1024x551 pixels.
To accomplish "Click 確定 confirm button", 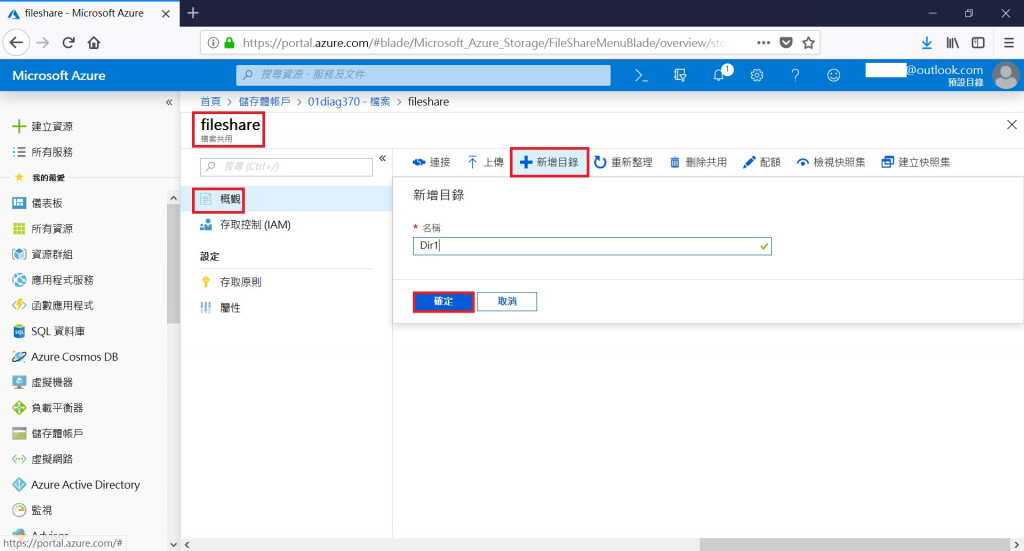I will 443,302.
